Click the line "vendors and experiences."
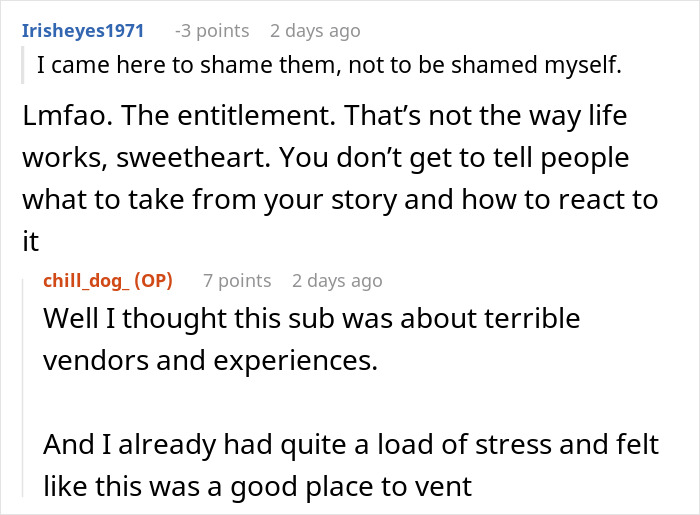 pos(210,359)
